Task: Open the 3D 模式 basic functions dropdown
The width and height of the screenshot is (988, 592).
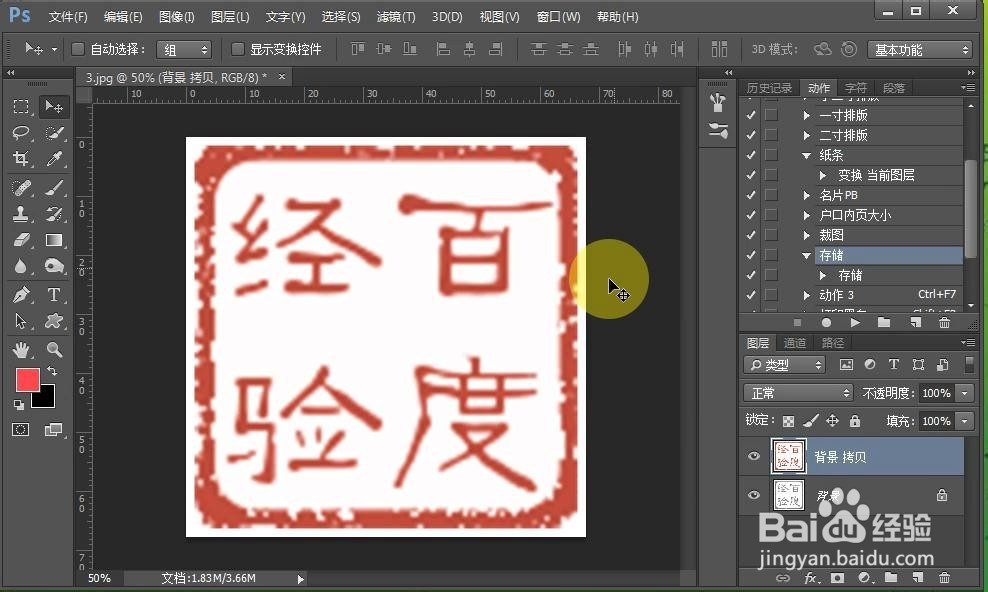Action: coord(920,48)
